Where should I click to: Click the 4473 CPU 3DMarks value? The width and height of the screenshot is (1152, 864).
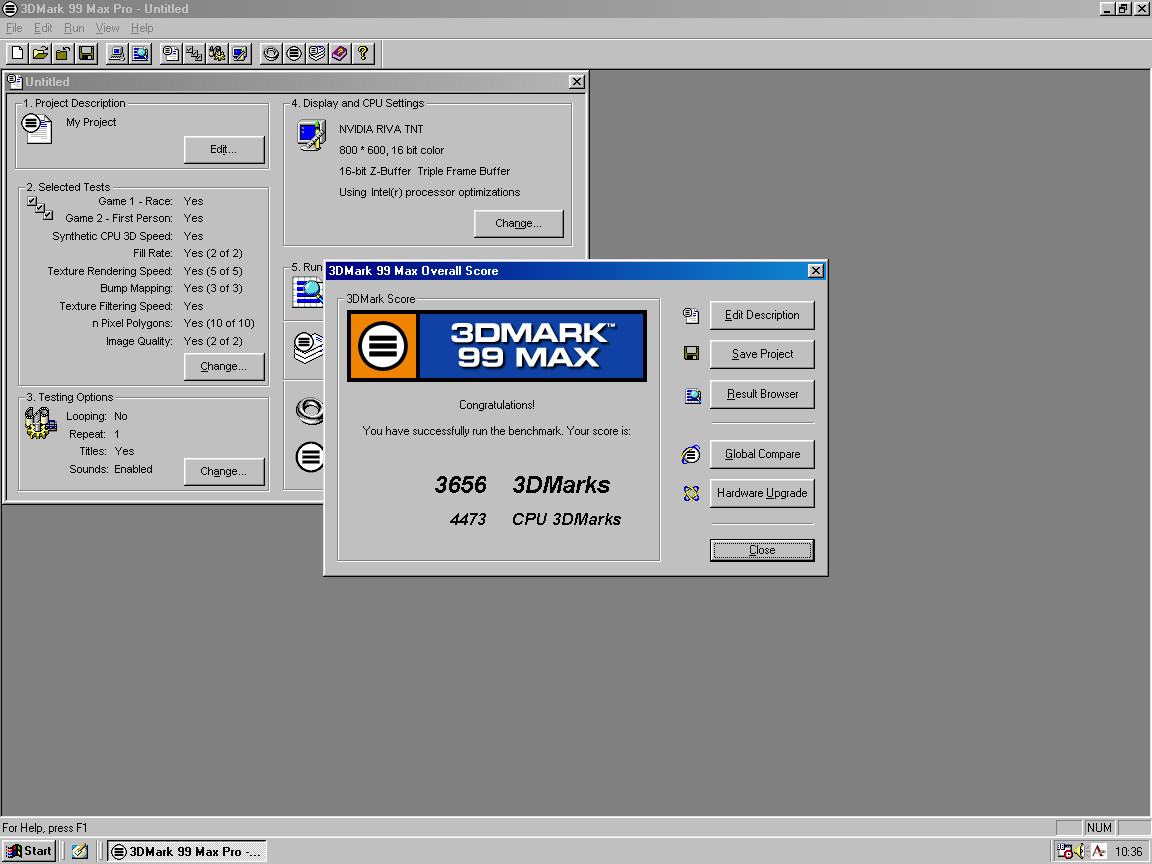[467, 519]
